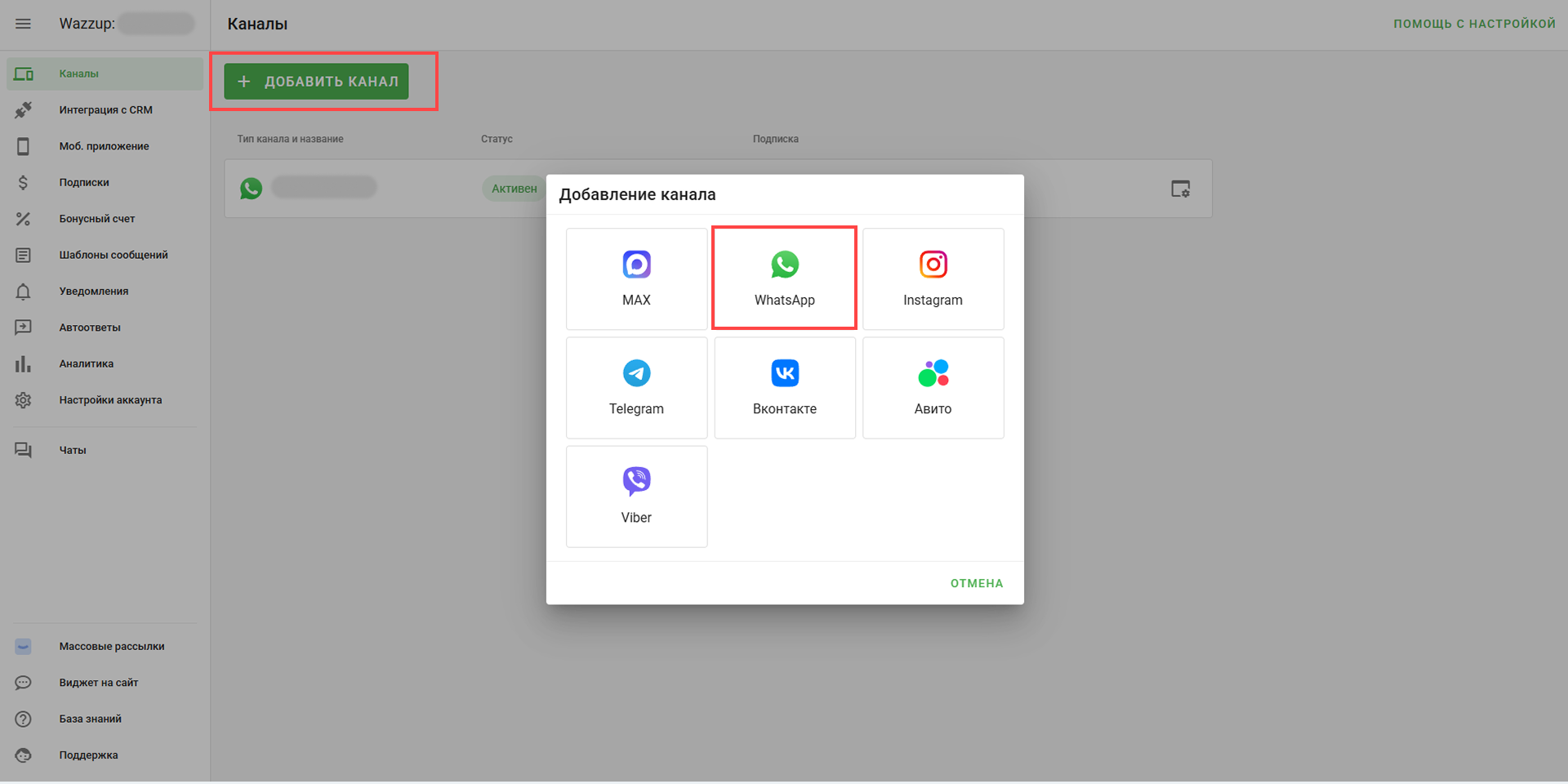Click the Массовые рассылки icon
This screenshot has width=1568, height=784.
click(23, 647)
